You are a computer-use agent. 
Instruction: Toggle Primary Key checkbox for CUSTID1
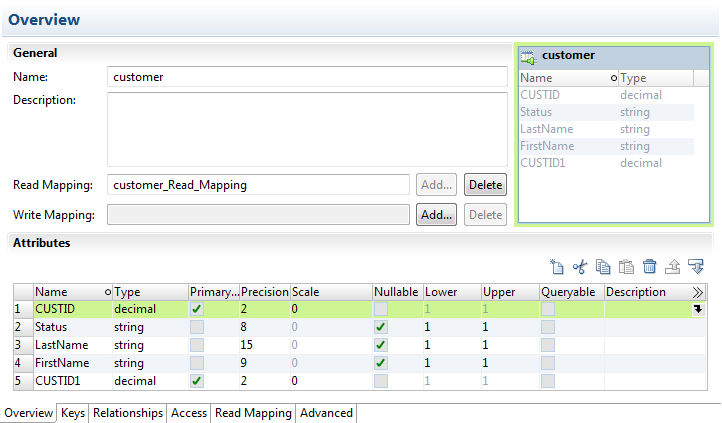tap(197, 381)
